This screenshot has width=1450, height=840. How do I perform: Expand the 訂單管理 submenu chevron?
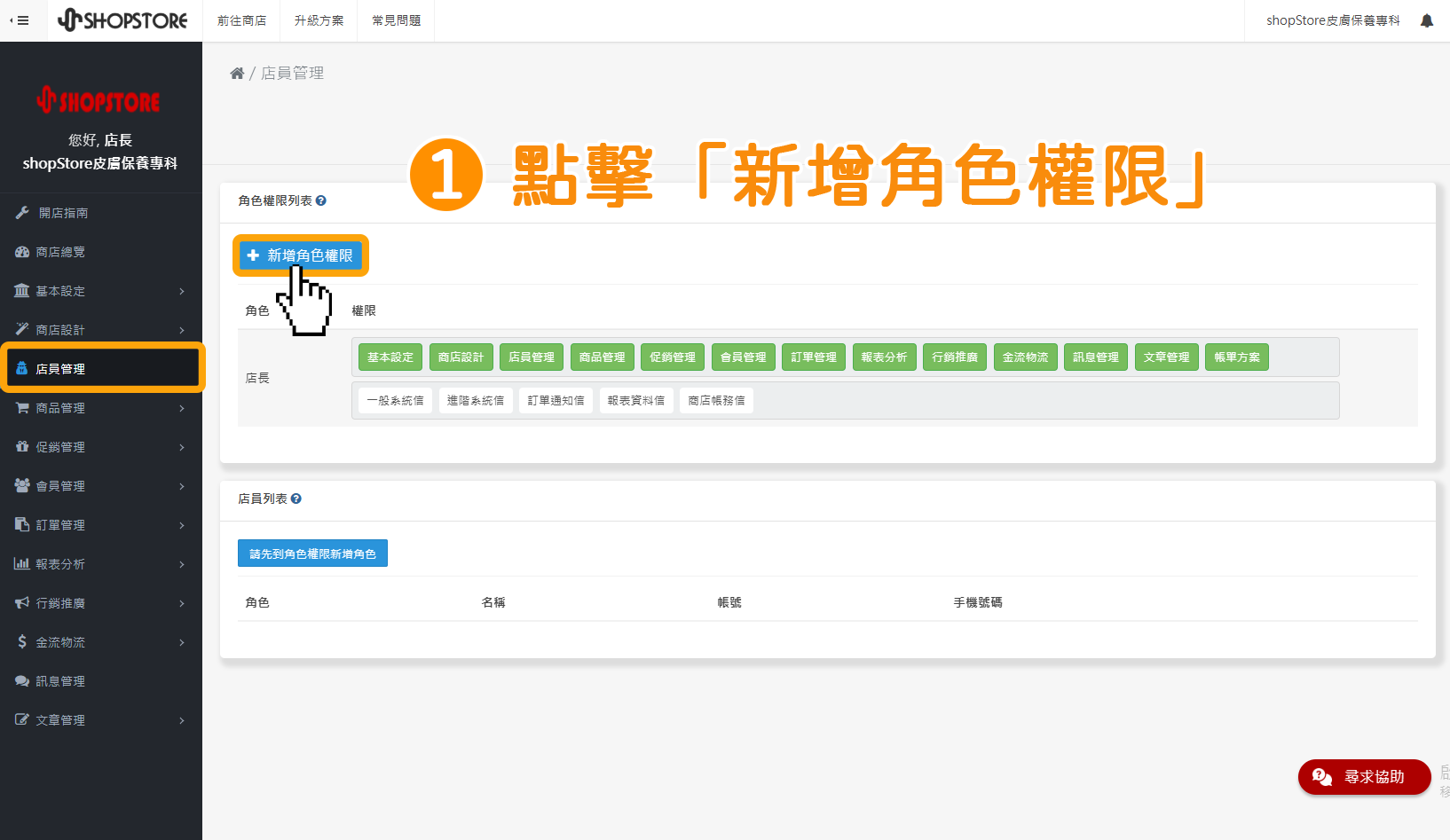click(182, 525)
